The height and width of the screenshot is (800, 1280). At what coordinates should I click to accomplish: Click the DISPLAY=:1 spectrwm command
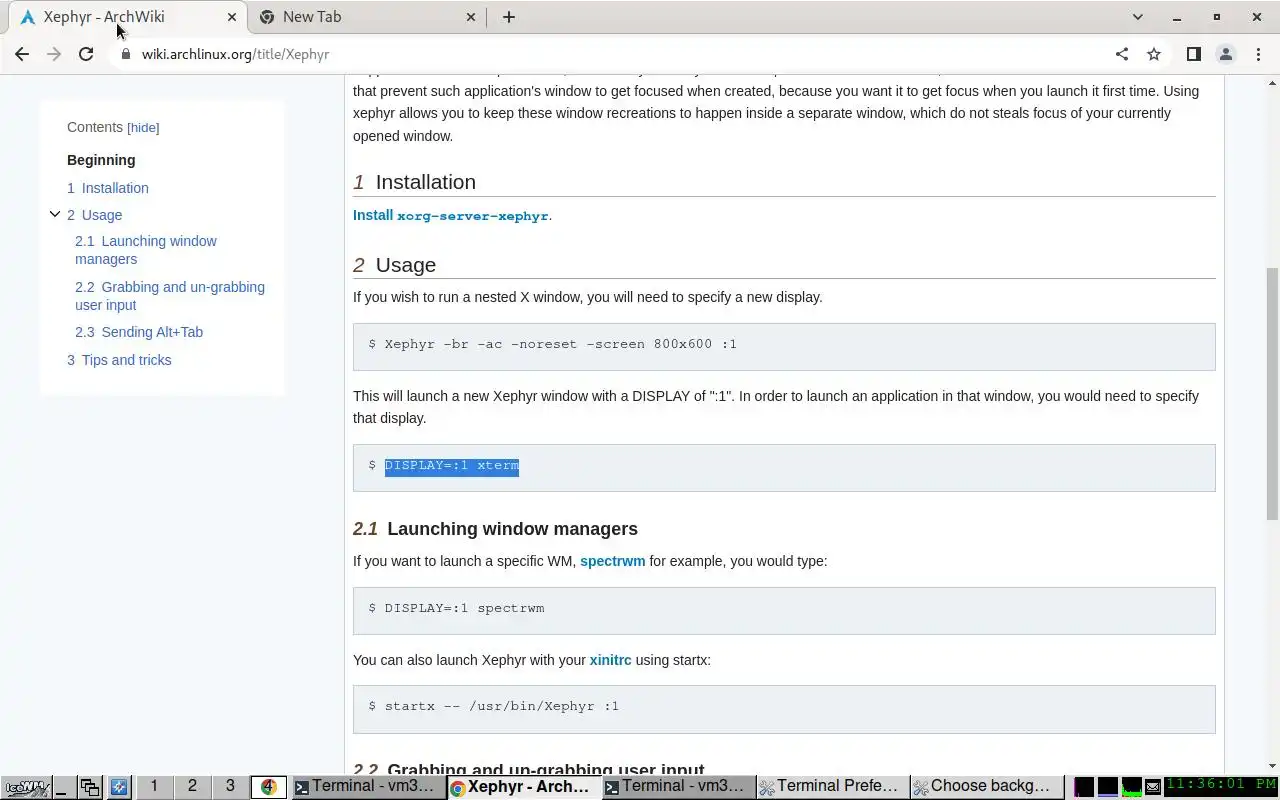464,608
